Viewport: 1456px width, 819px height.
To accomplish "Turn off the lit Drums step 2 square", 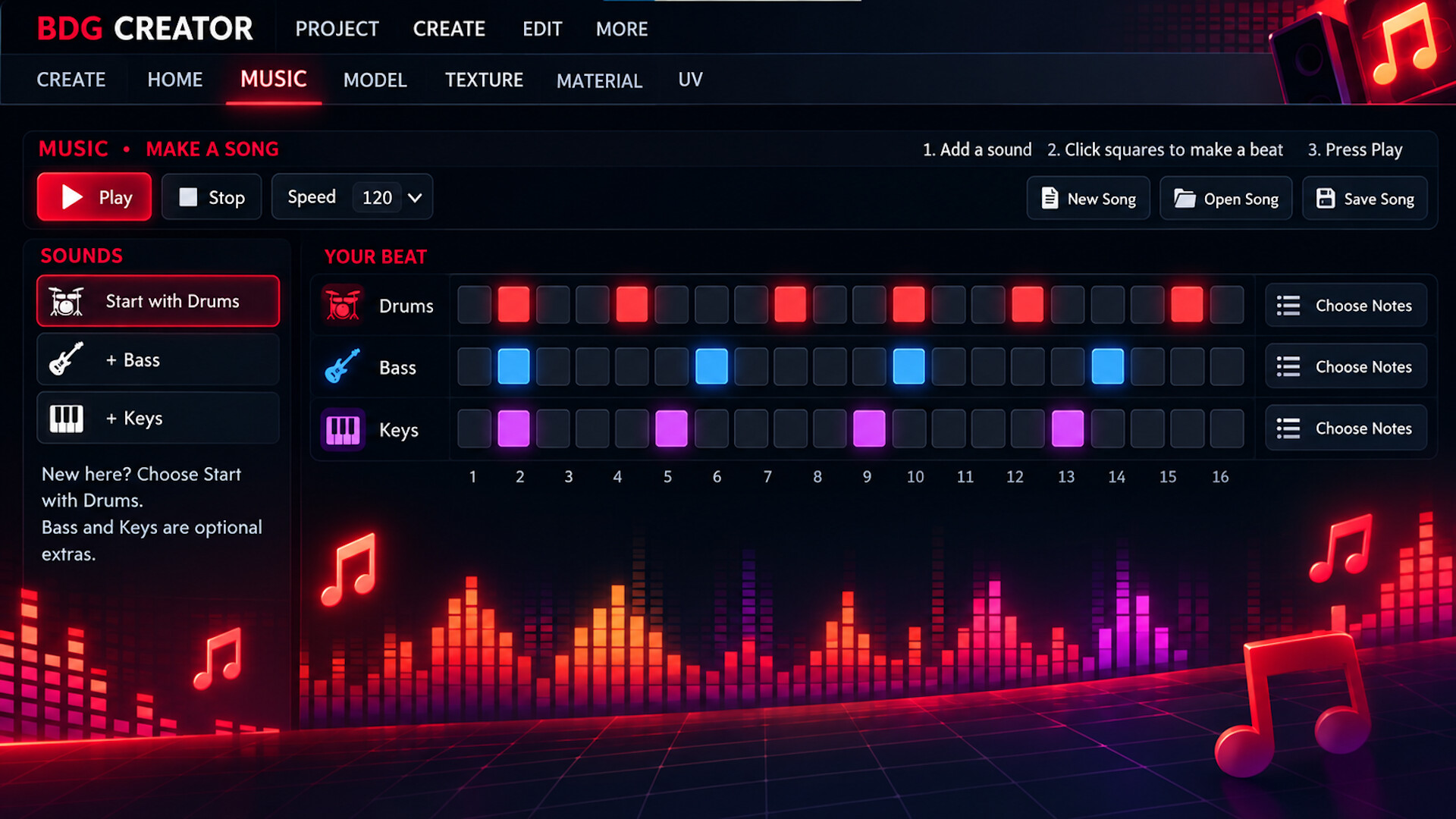I will pyautogui.click(x=513, y=304).
